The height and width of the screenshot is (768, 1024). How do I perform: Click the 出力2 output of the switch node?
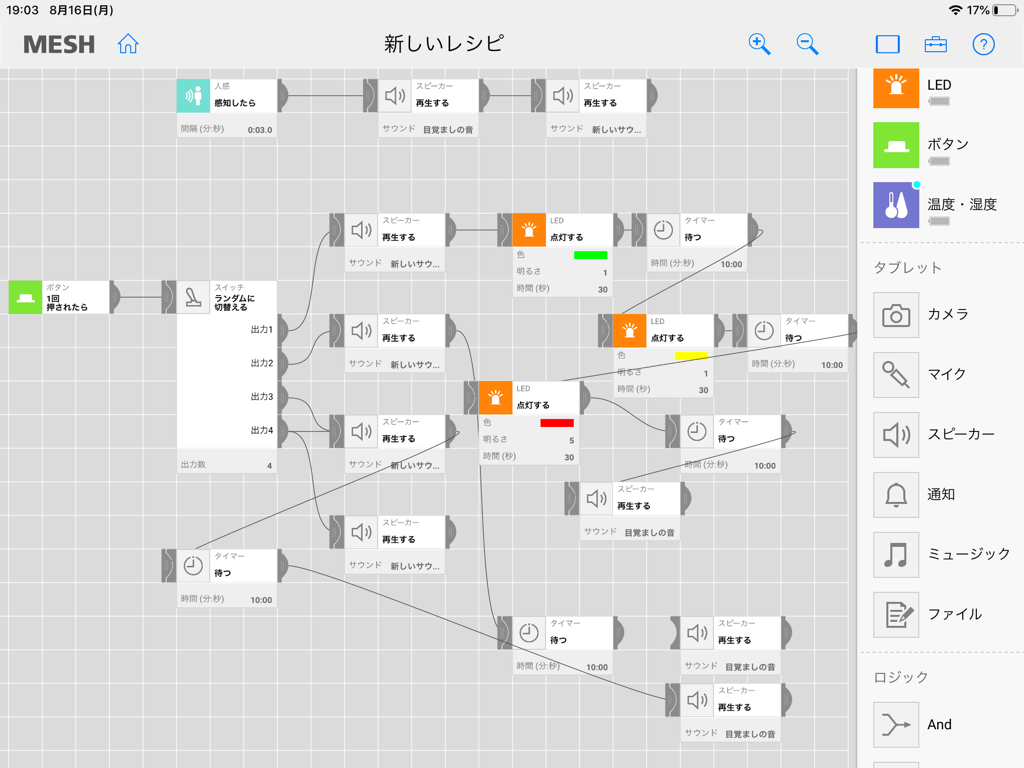pos(283,363)
